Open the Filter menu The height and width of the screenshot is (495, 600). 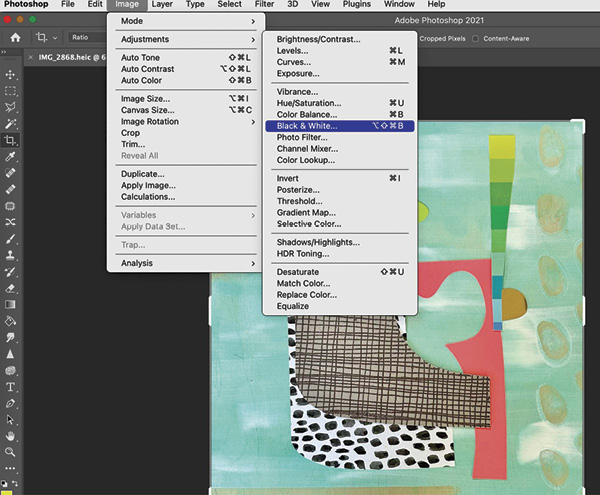[x=264, y=5]
